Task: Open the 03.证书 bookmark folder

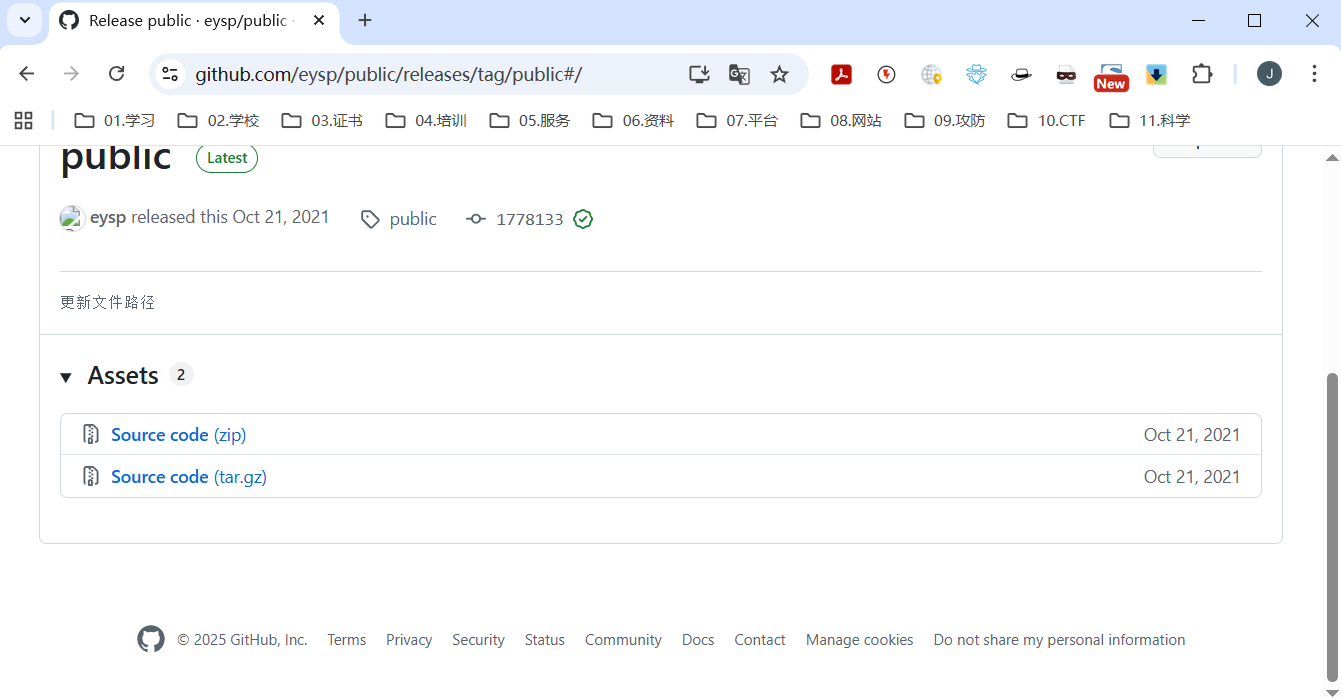Action: pos(322,121)
